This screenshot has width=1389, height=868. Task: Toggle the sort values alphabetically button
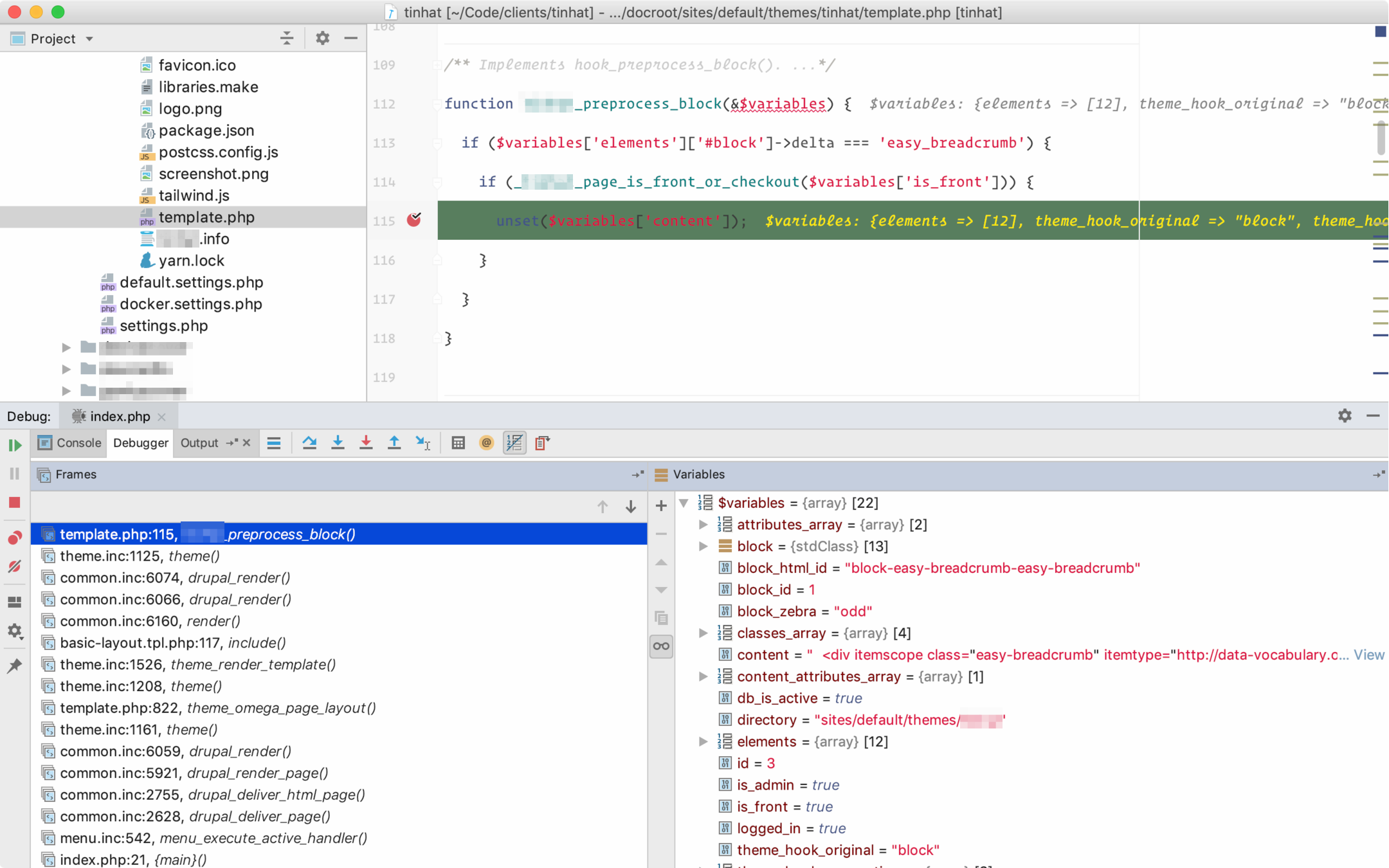[x=514, y=442]
